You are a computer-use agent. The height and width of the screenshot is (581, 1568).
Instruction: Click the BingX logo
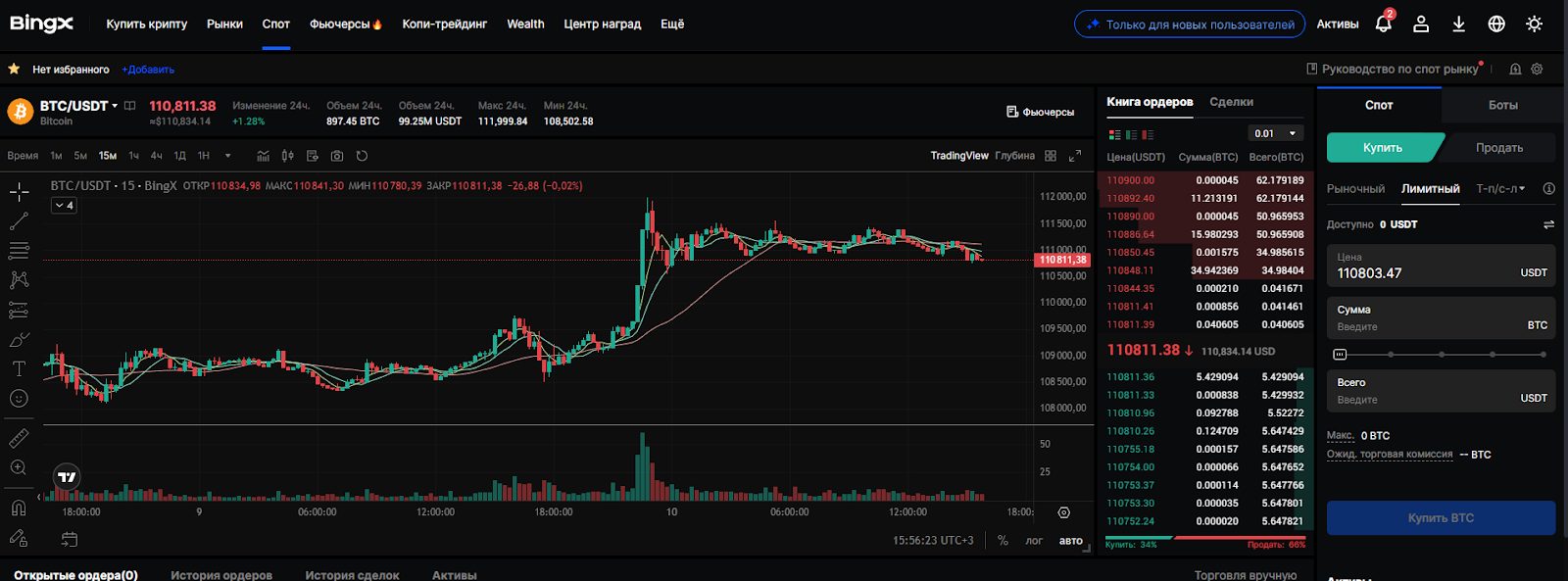[41, 24]
